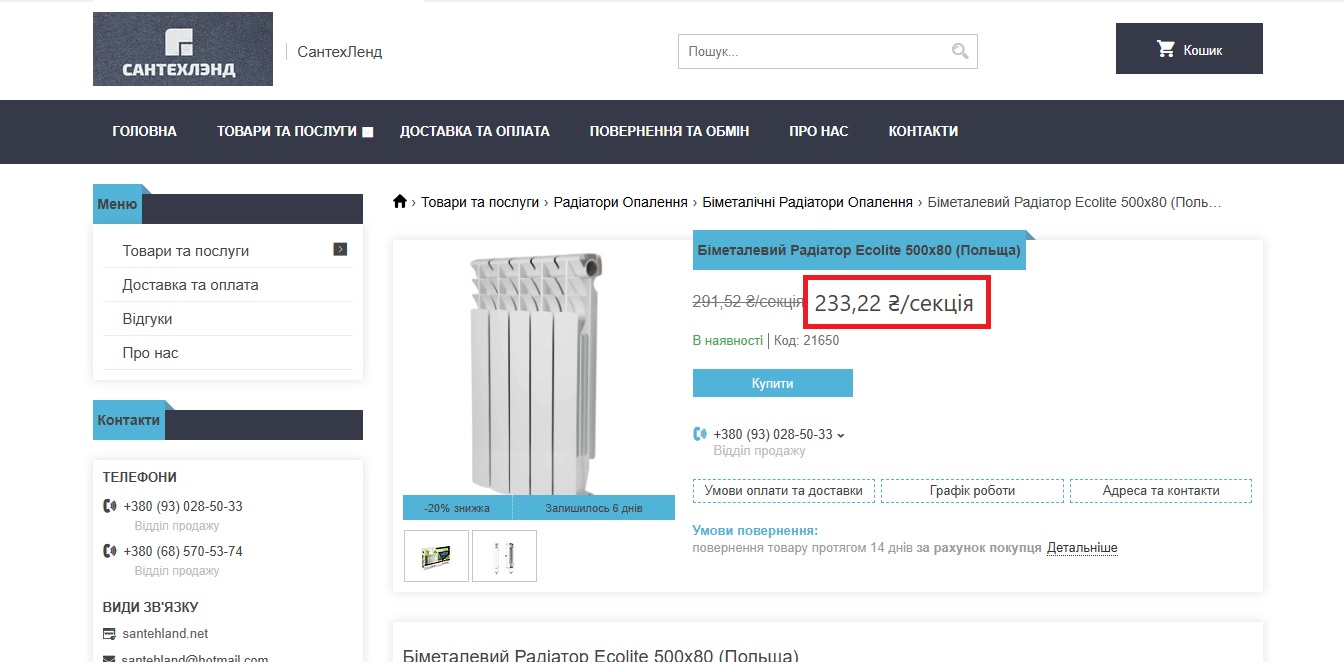Image resolution: width=1344 pixels, height=662 pixels.
Task: Click breadcrumb Товари та послуги
Action: tap(480, 202)
